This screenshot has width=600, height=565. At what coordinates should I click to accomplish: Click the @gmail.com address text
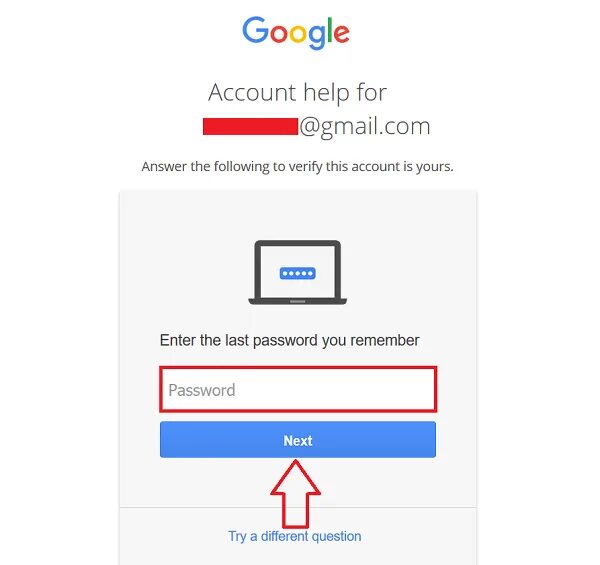[365, 127]
